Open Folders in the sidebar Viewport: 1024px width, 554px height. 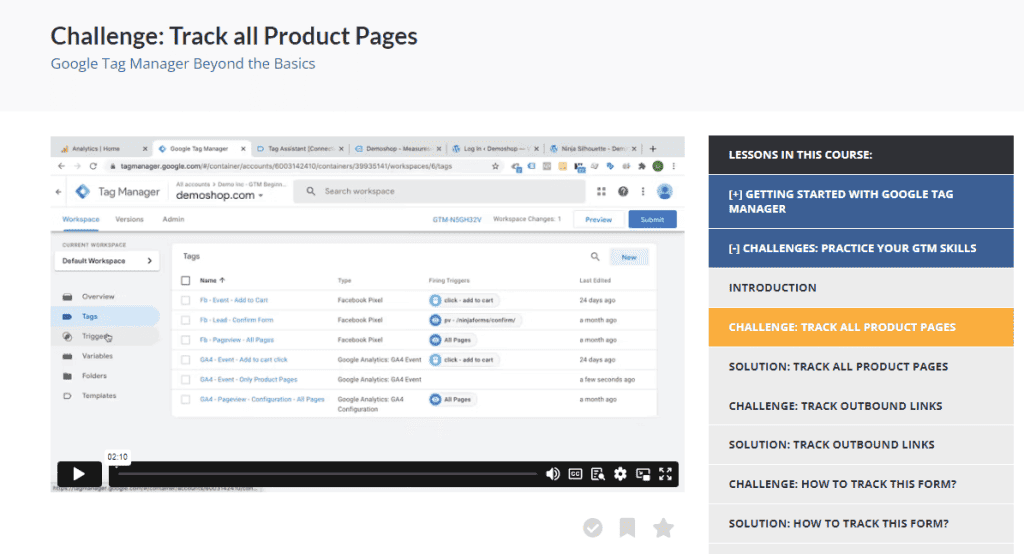click(x=94, y=376)
